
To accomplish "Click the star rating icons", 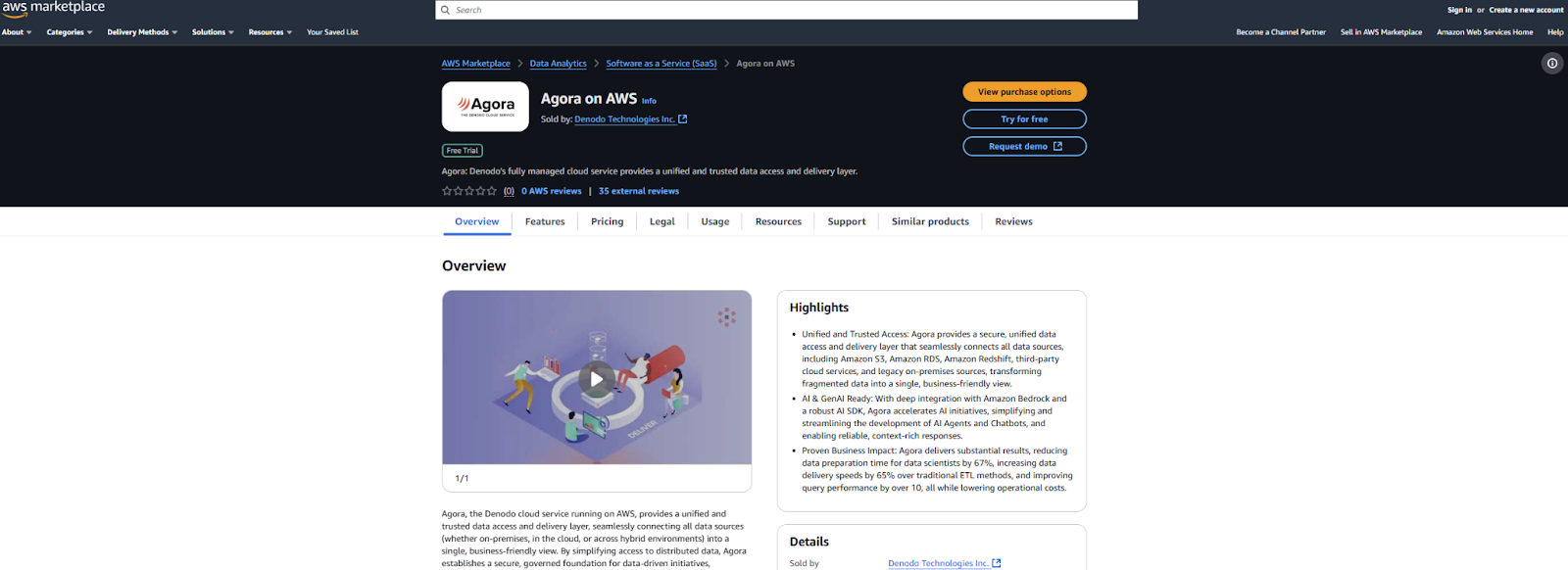I will (x=469, y=191).
